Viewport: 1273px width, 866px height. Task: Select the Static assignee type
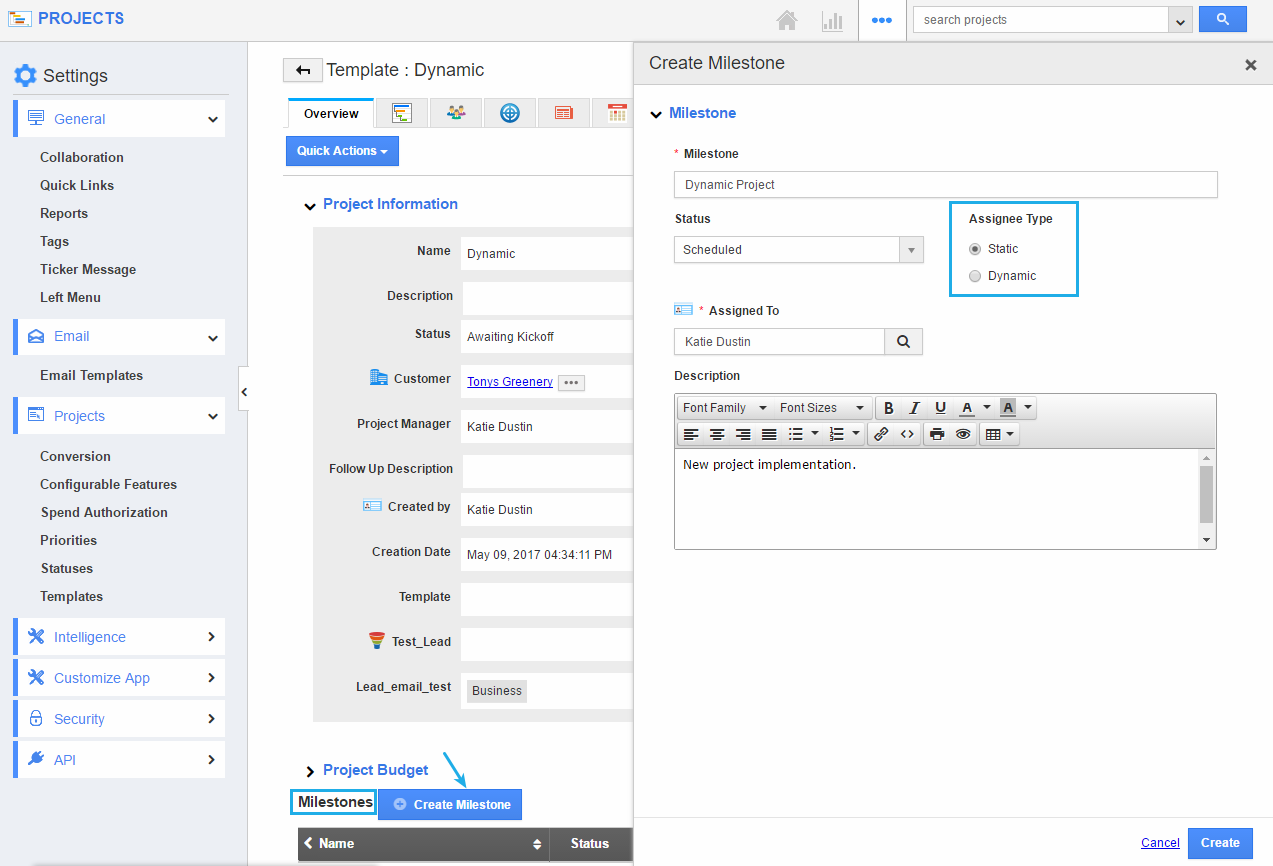(x=975, y=249)
